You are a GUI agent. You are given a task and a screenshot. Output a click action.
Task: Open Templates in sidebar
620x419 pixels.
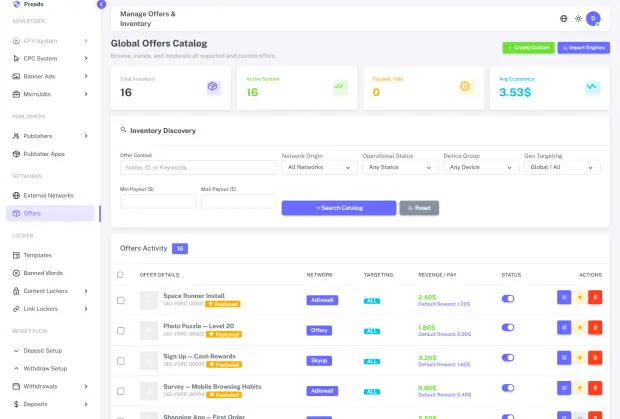tap(50, 255)
